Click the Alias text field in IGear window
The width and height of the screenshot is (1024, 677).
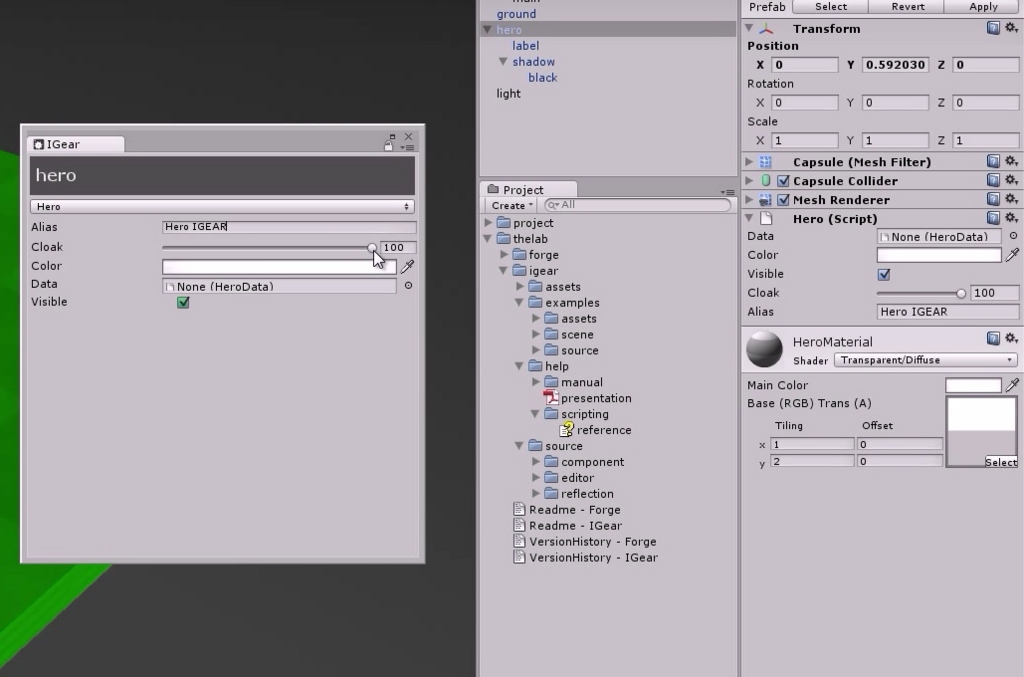pos(289,227)
